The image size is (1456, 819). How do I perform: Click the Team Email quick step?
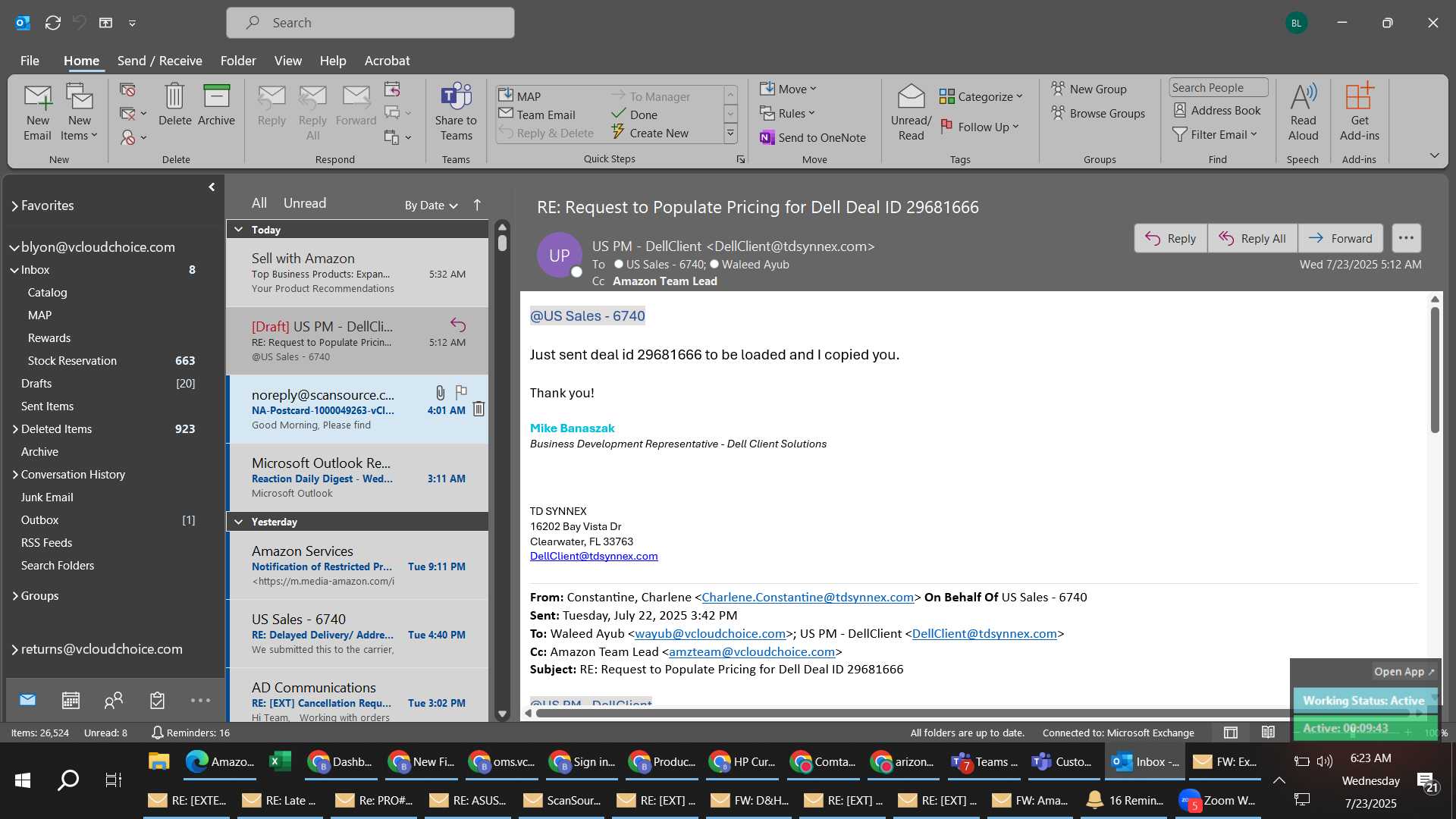click(x=537, y=115)
